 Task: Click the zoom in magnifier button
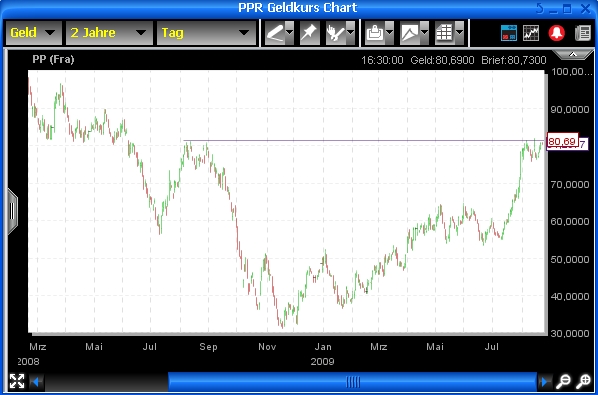[x=583, y=381]
